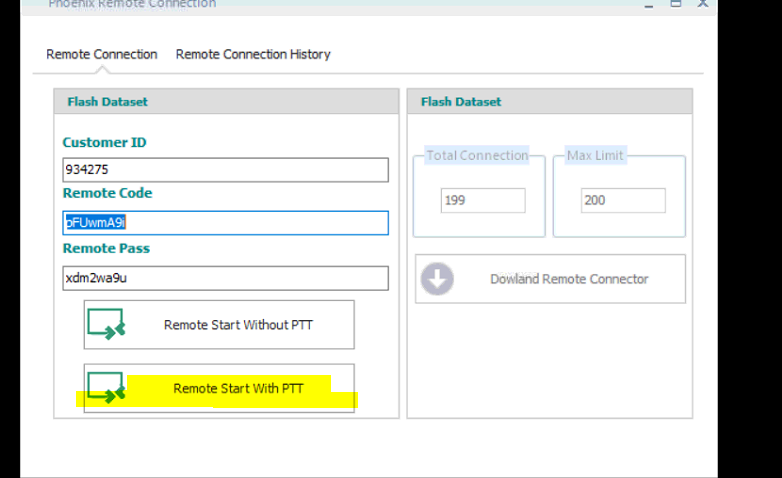Click the right Flash Dataset panel header

point(550,102)
